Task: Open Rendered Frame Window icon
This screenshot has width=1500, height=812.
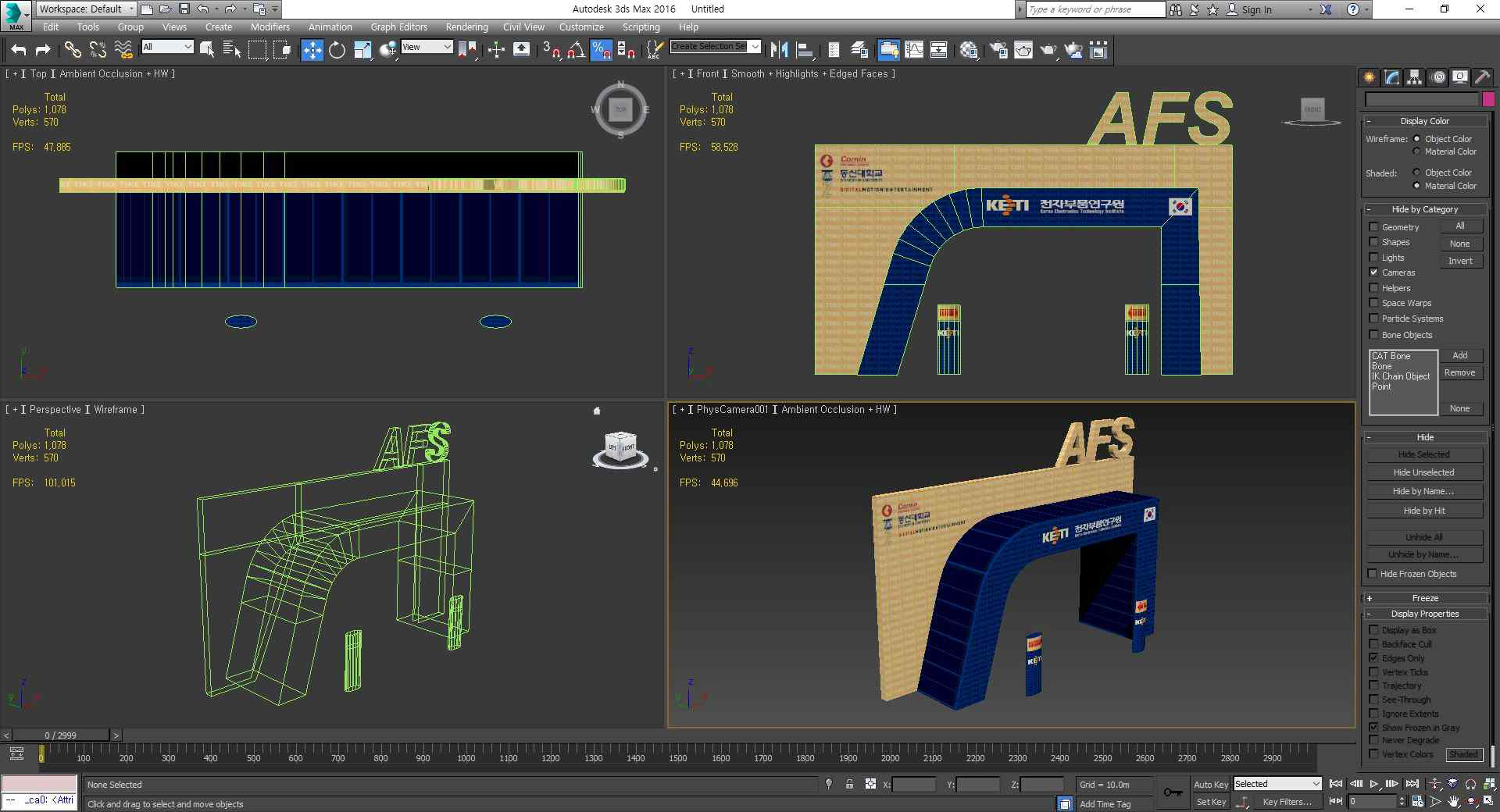Action: tap(1023, 50)
